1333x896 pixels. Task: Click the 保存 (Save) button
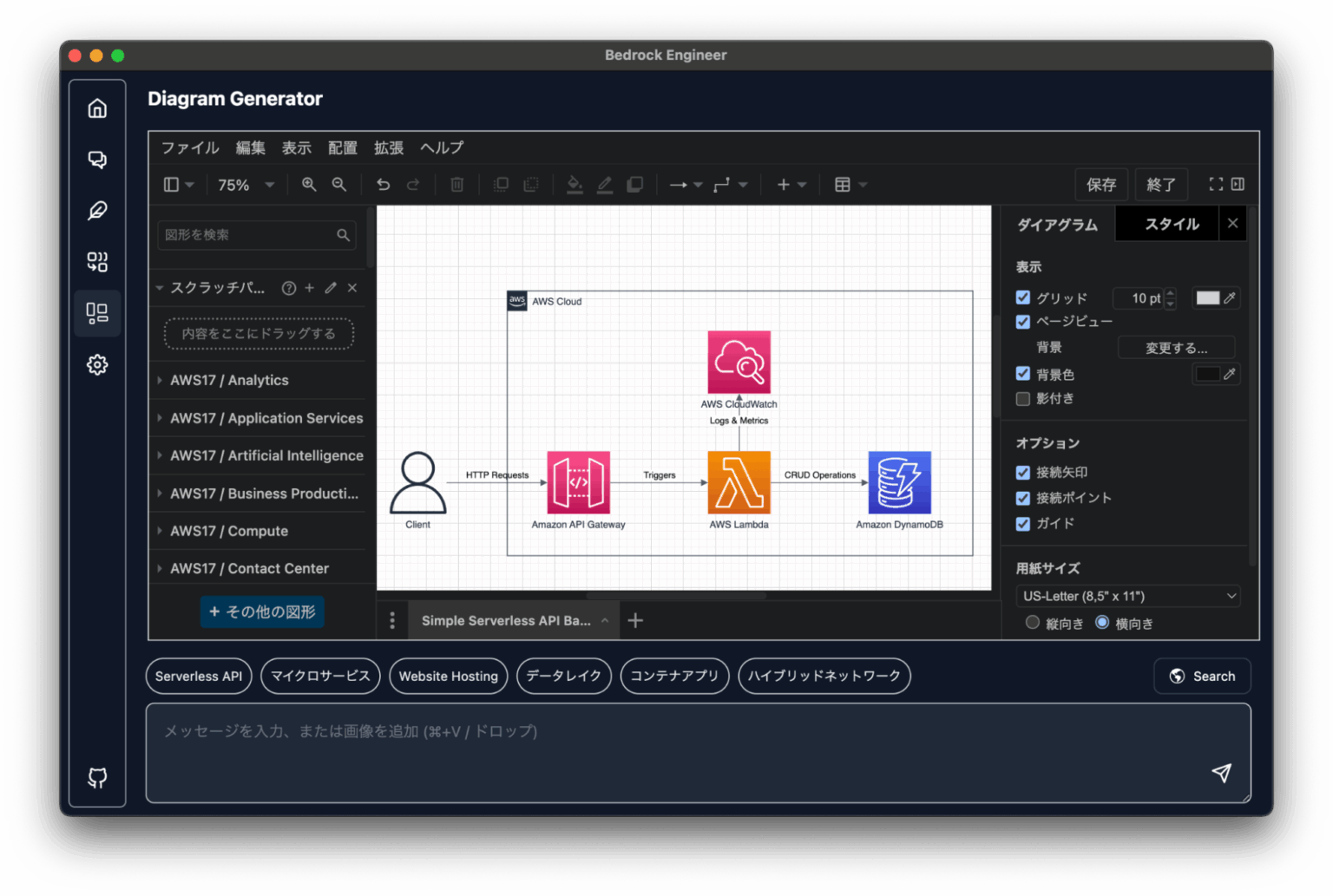coord(1101,184)
